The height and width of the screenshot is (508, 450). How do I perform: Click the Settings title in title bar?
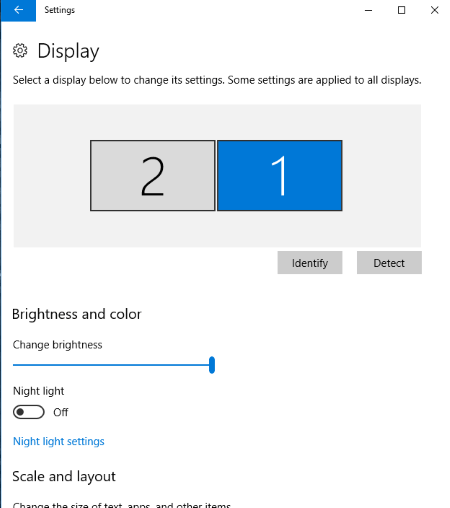pos(60,10)
